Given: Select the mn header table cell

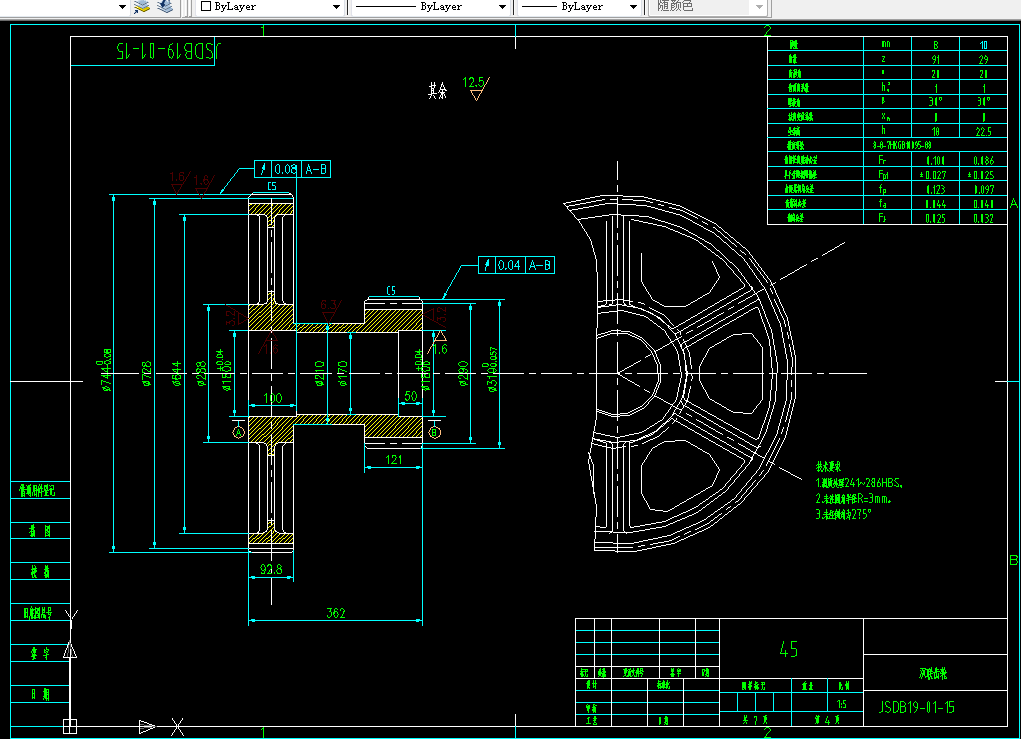Looking at the screenshot, I should pyautogui.click(x=887, y=44).
